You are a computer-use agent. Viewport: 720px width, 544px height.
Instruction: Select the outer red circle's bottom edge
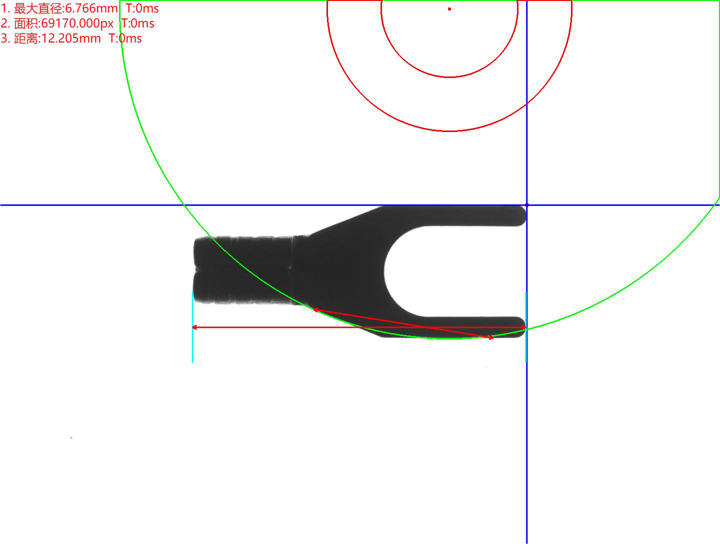coord(449,132)
